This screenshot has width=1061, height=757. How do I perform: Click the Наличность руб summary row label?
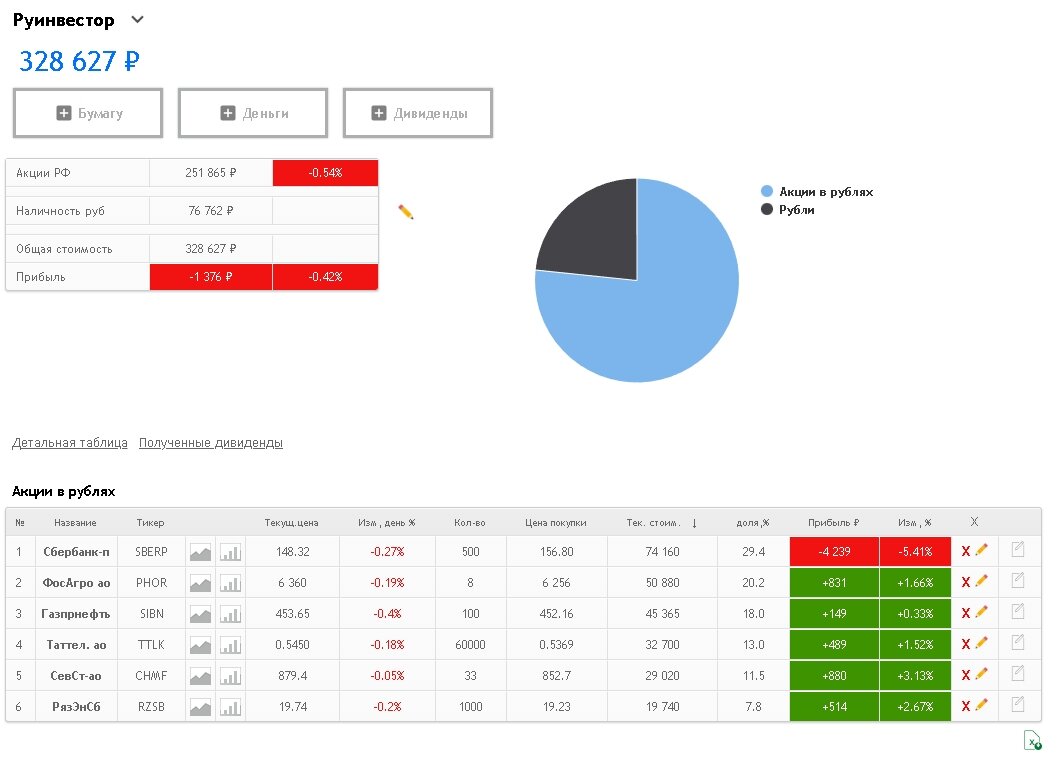pos(60,211)
